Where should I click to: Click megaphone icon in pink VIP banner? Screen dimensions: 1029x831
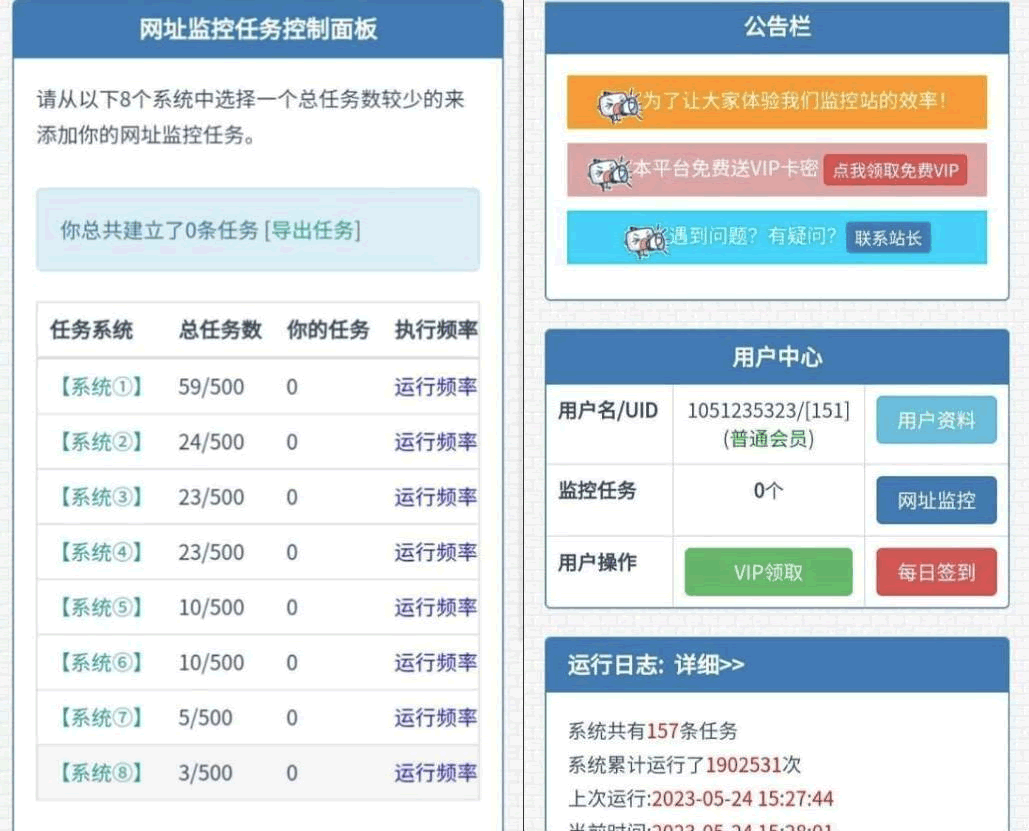click(607, 171)
